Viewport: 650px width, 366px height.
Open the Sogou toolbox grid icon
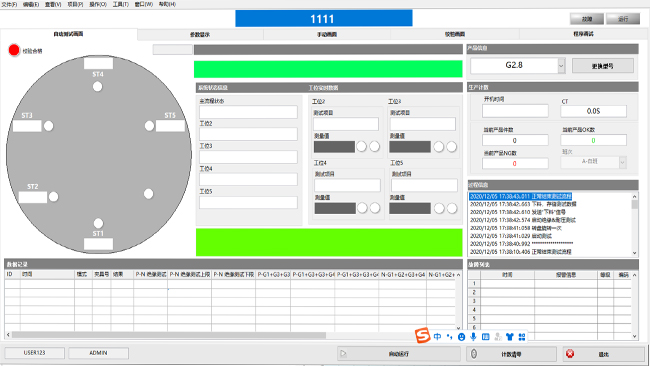point(522,337)
